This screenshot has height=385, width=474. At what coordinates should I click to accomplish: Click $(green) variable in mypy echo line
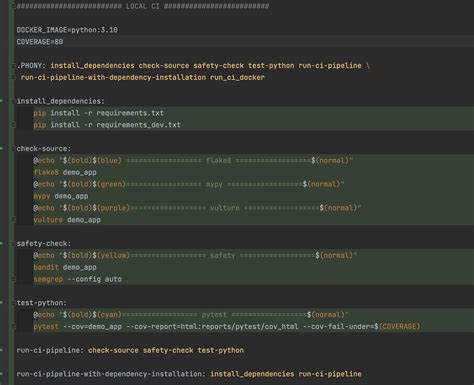(x=109, y=184)
